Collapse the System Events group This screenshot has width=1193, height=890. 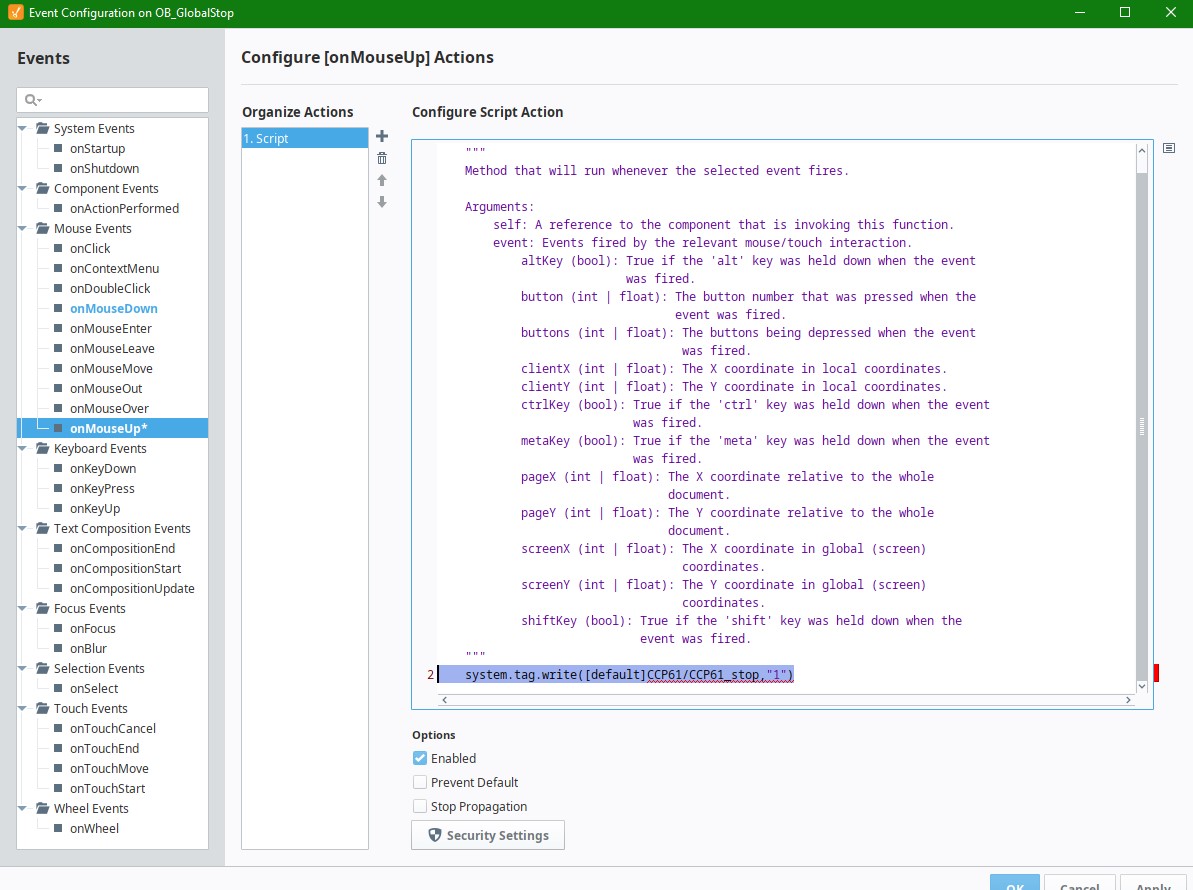pyautogui.click(x=23, y=129)
